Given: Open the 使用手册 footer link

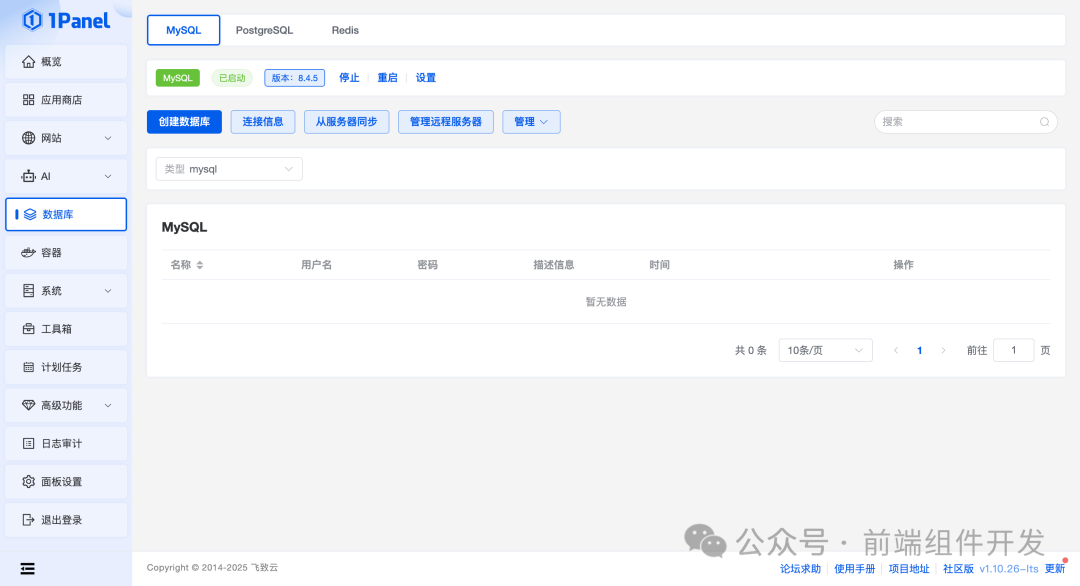Looking at the screenshot, I should [x=855, y=569].
